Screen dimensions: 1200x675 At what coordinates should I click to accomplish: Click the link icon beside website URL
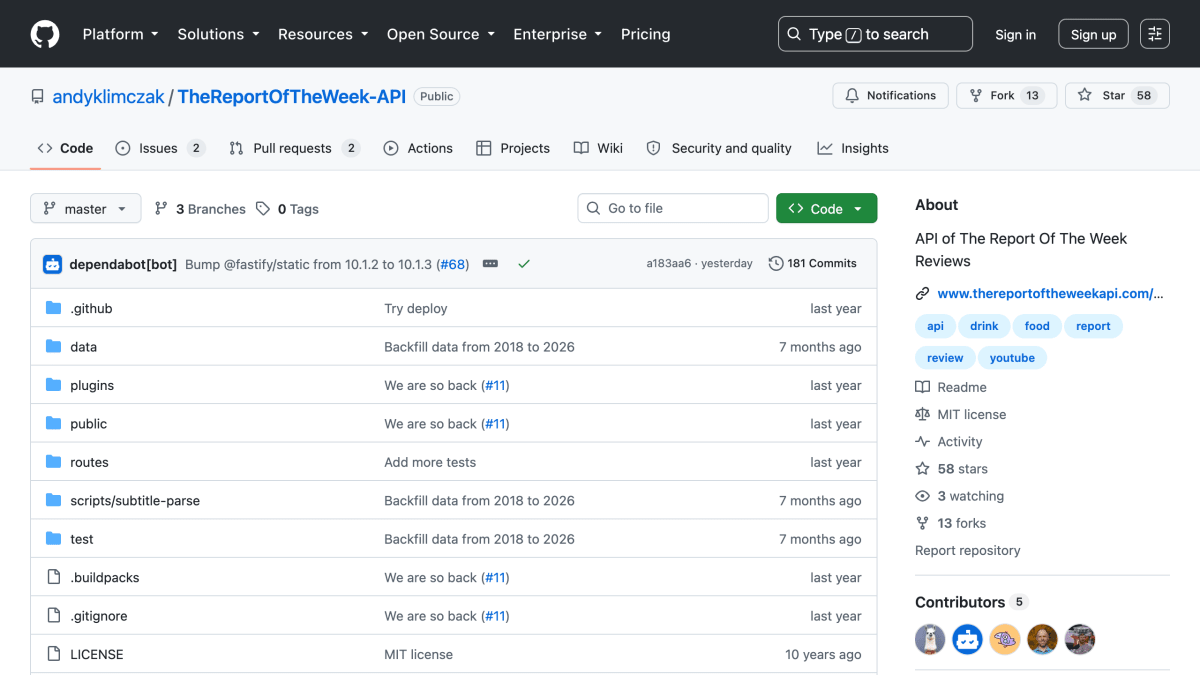[x=922, y=294]
